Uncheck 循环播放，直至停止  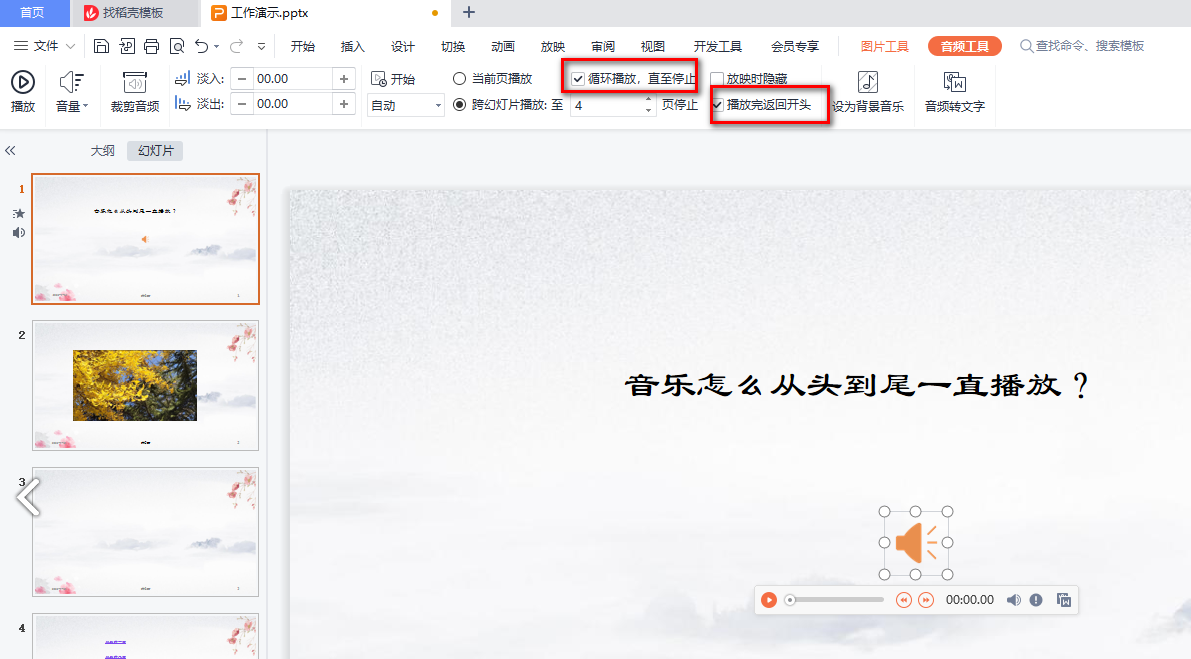coord(577,77)
